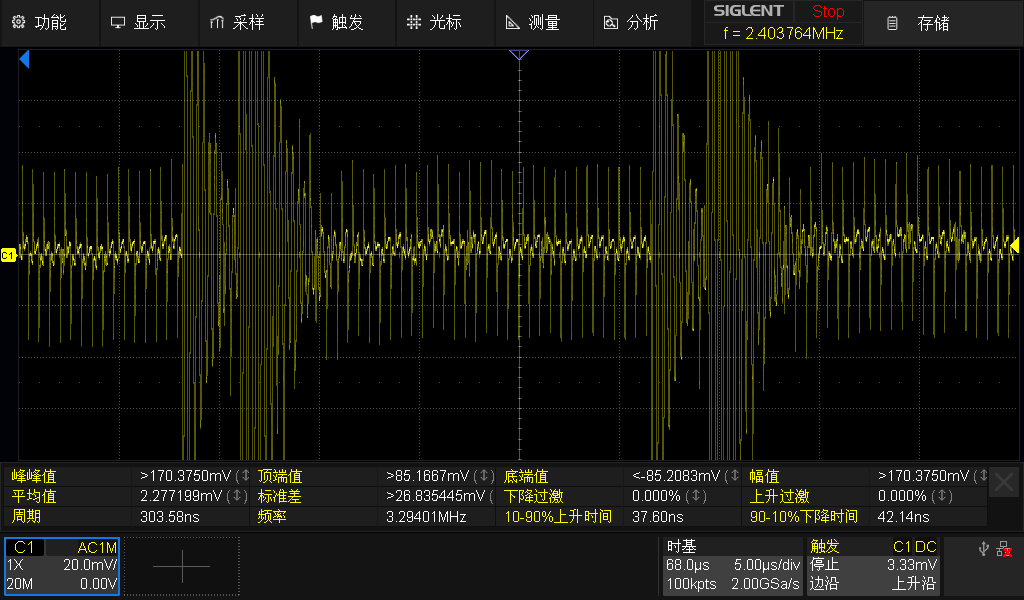Click the 5.00μs/div timebase value

[767, 565]
